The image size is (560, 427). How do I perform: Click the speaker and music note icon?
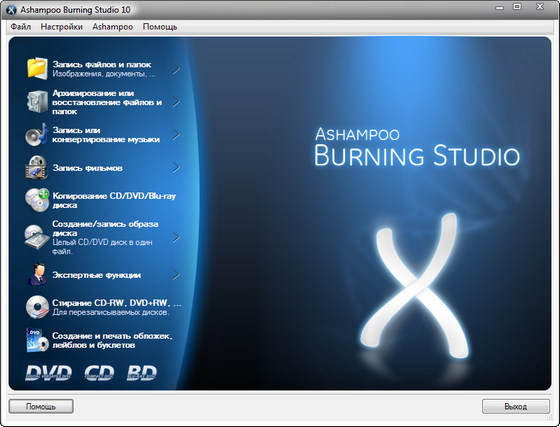[x=37, y=135]
